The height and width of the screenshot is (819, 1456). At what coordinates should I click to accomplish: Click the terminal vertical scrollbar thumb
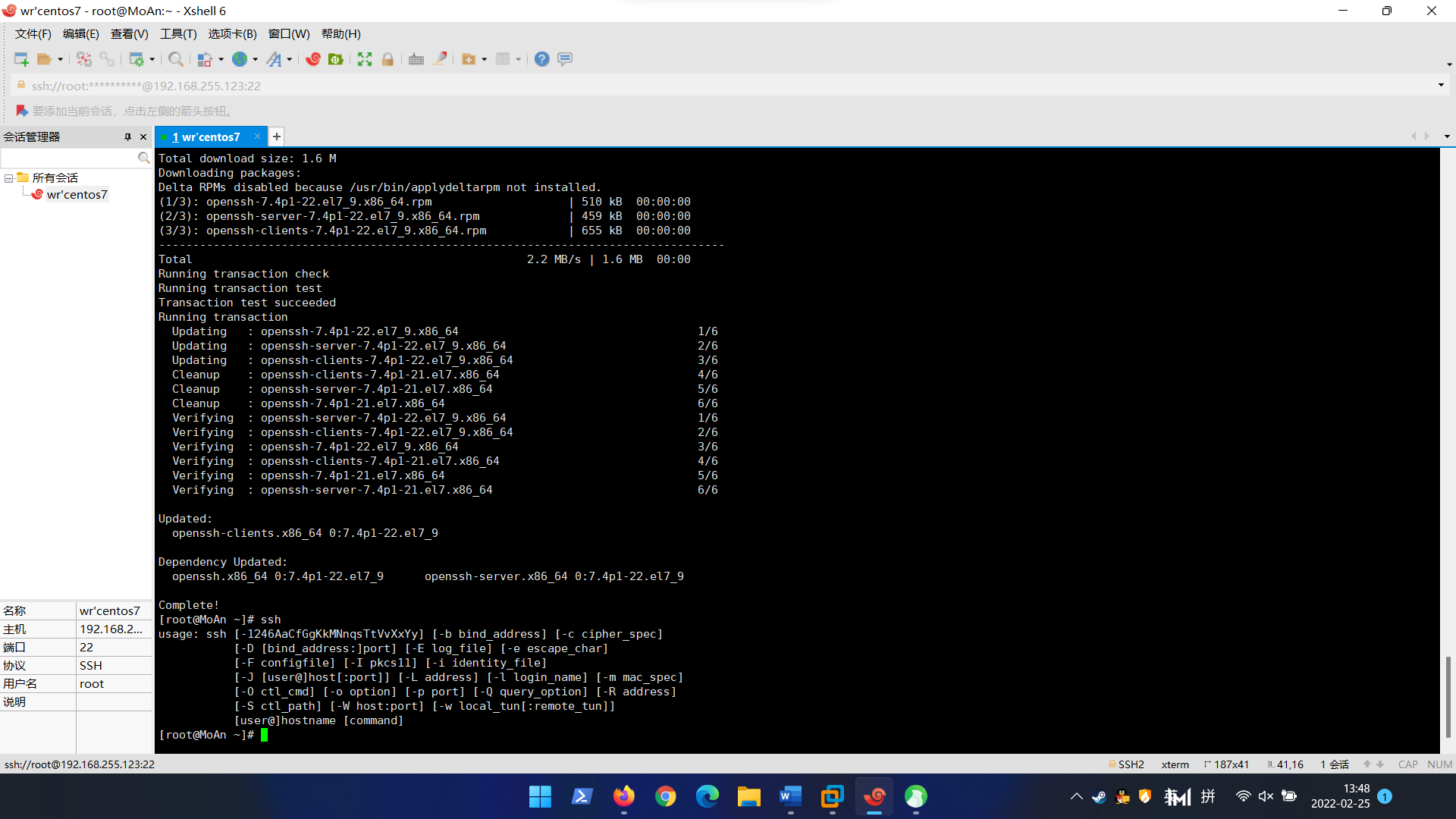[x=1447, y=696]
